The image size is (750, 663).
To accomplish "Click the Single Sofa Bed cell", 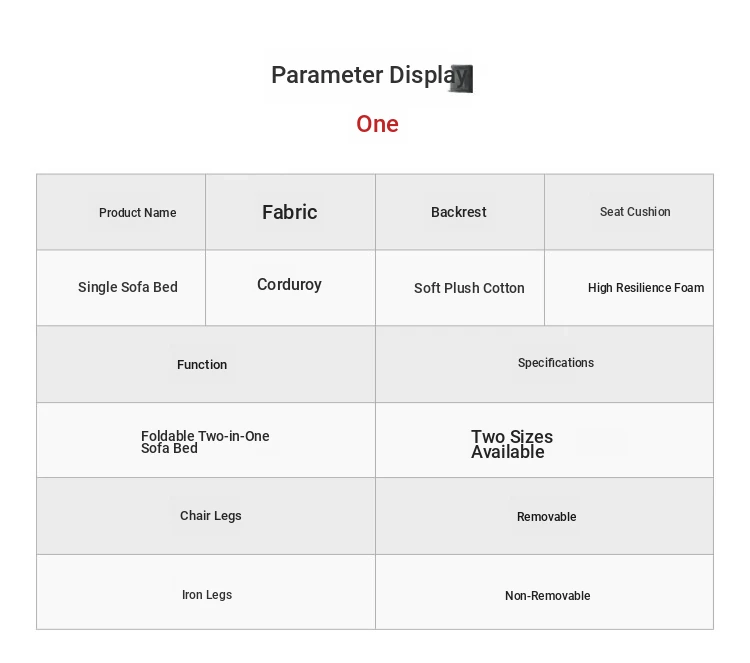I will tap(128, 287).
